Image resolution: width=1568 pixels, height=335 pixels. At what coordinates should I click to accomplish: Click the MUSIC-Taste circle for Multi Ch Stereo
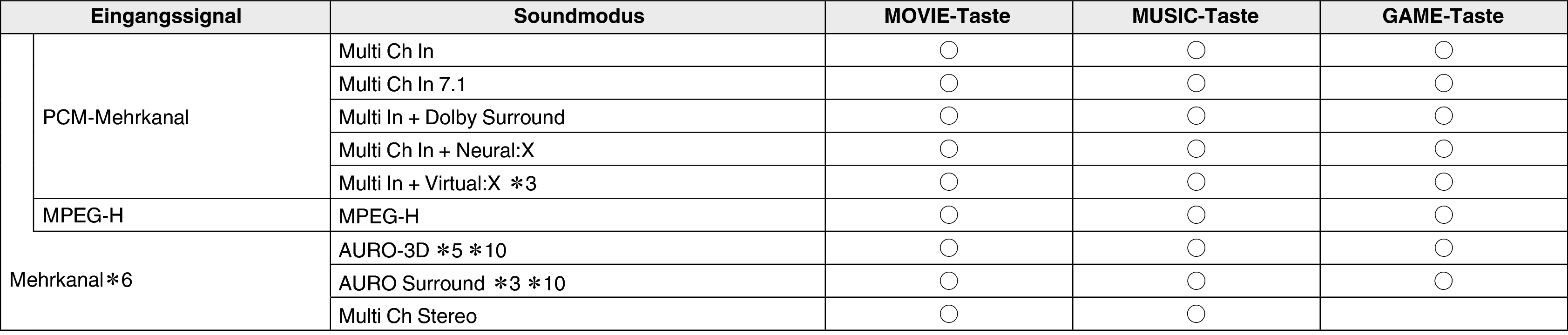[x=1196, y=314]
